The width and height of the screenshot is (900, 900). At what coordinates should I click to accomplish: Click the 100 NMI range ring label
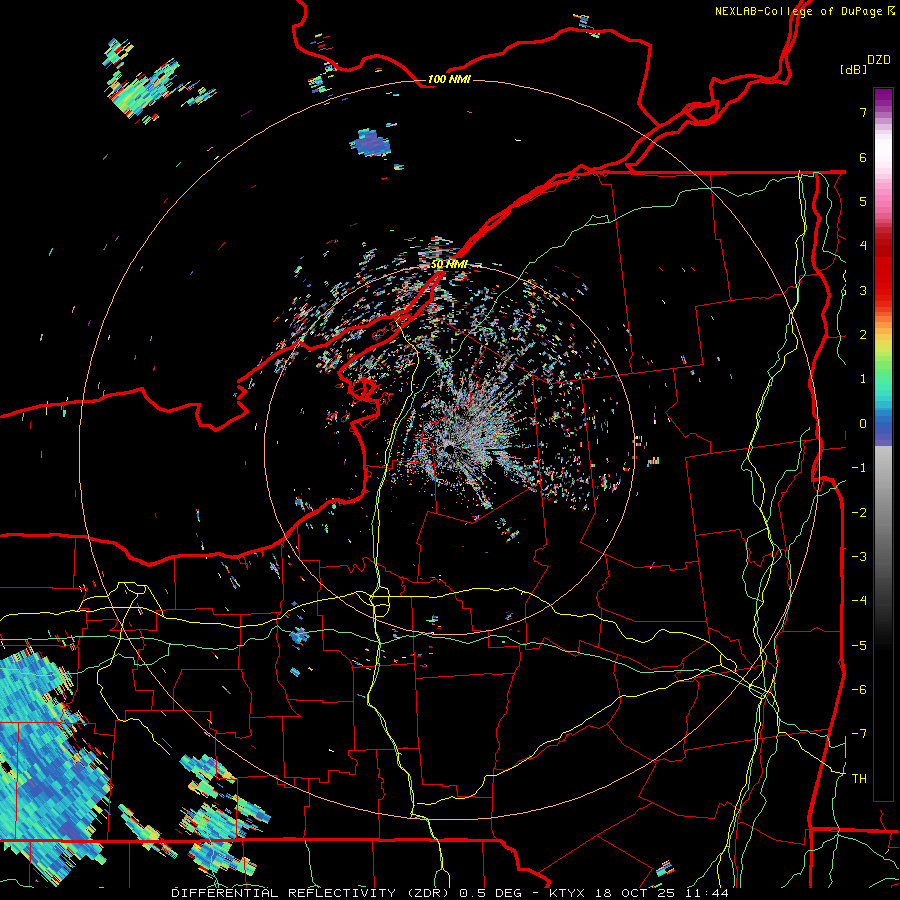tap(449, 79)
